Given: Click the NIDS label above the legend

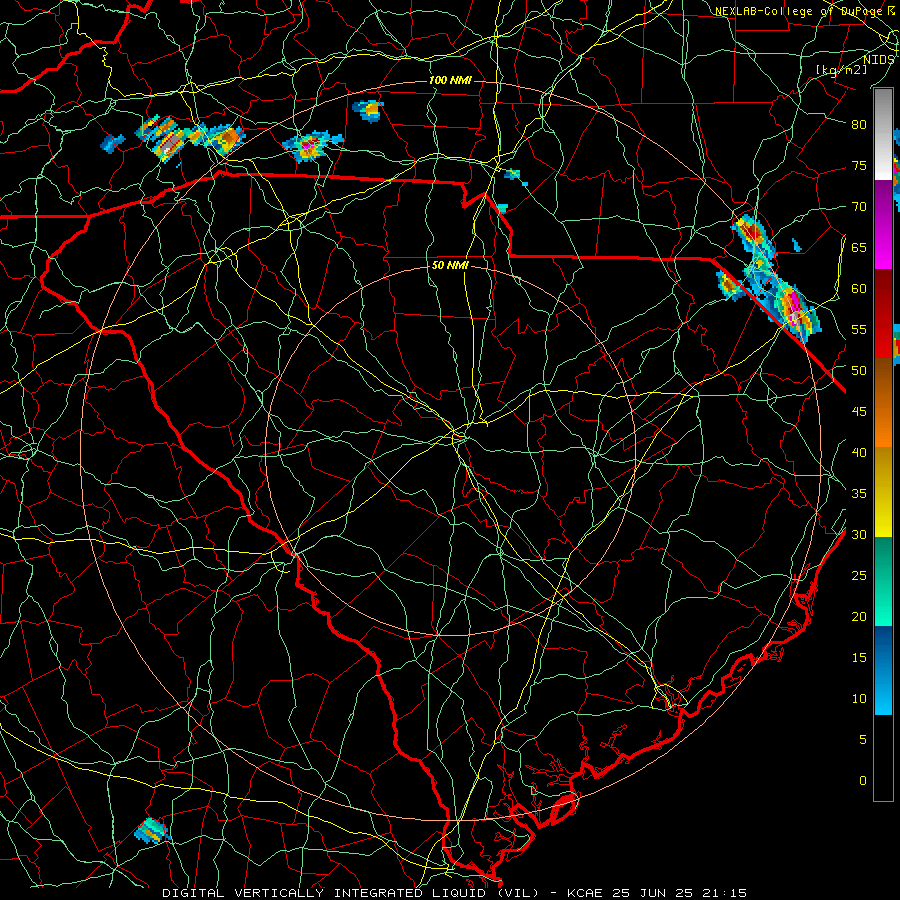Looking at the screenshot, I should [x=878, y=59].
